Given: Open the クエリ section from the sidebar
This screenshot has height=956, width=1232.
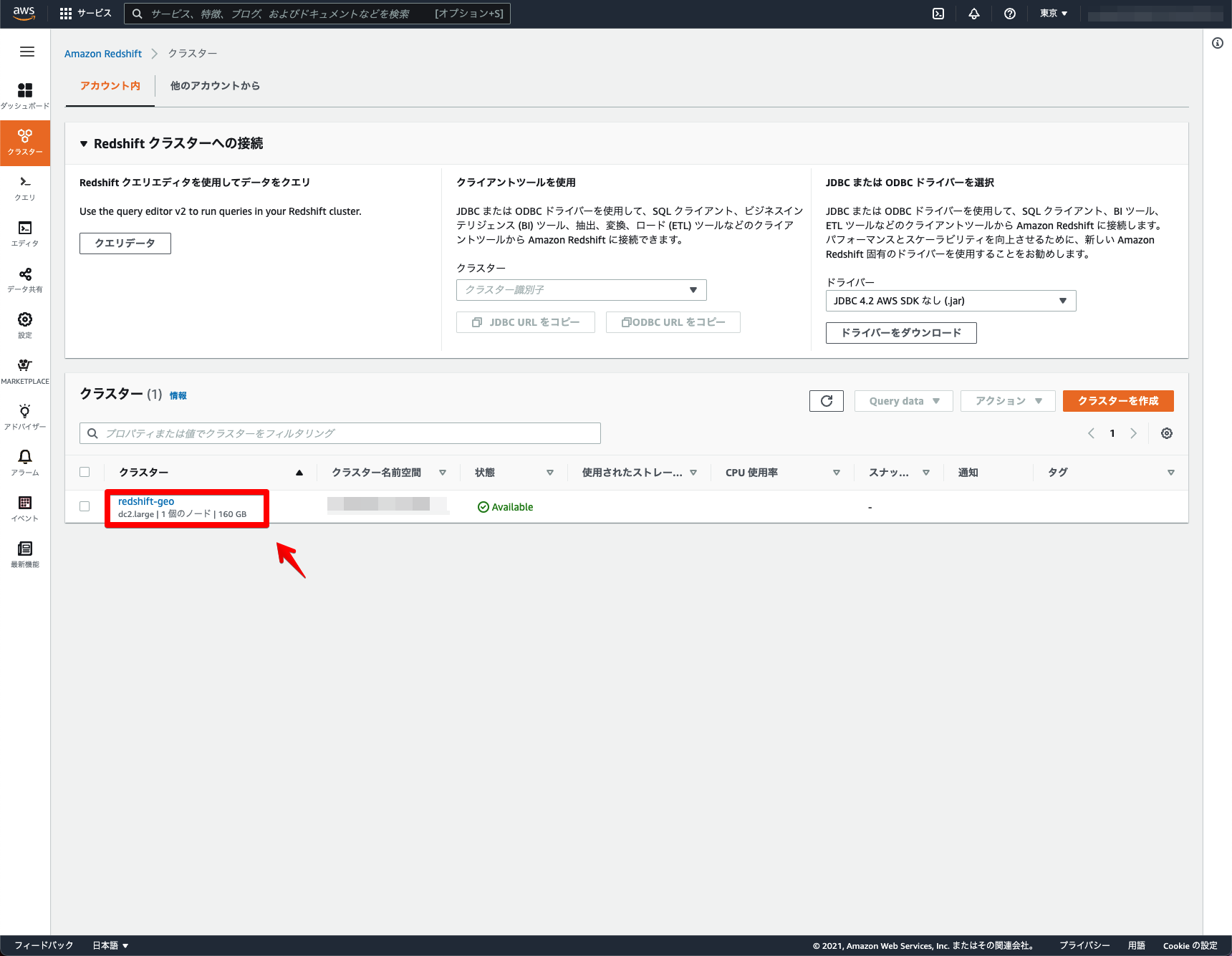Looking at the screenshot, I should [25, 188].
